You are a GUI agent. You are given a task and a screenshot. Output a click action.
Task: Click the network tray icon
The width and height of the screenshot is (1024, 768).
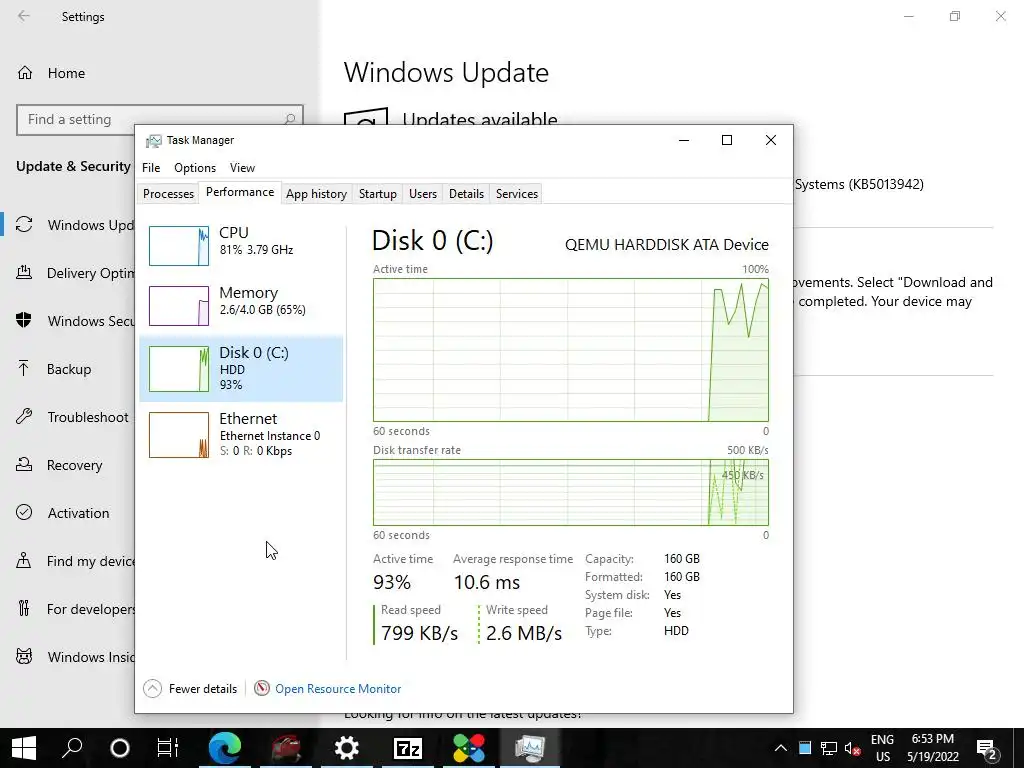click(x=829, y=748)
